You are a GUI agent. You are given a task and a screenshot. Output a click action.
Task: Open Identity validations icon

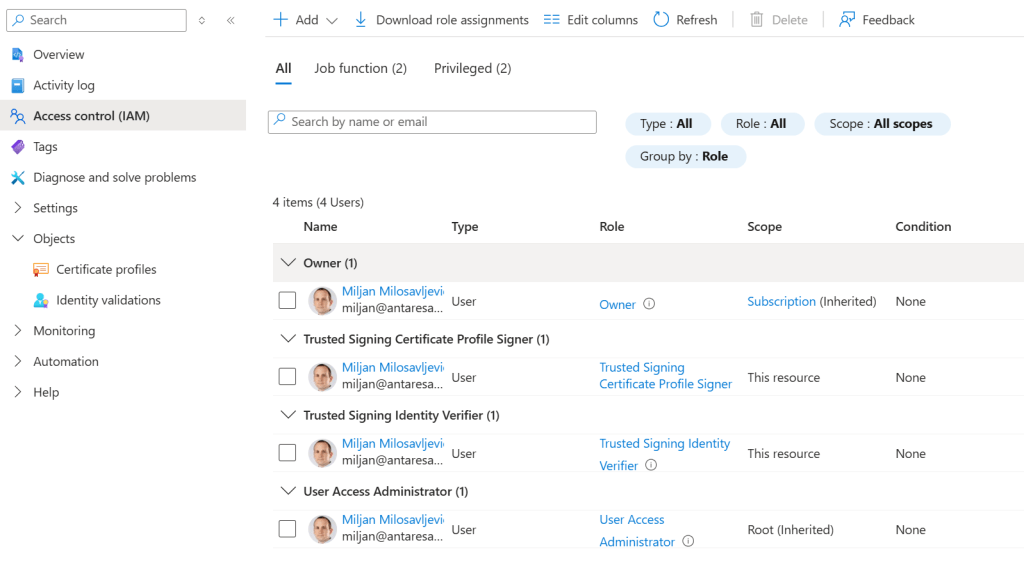coord(41,301)
